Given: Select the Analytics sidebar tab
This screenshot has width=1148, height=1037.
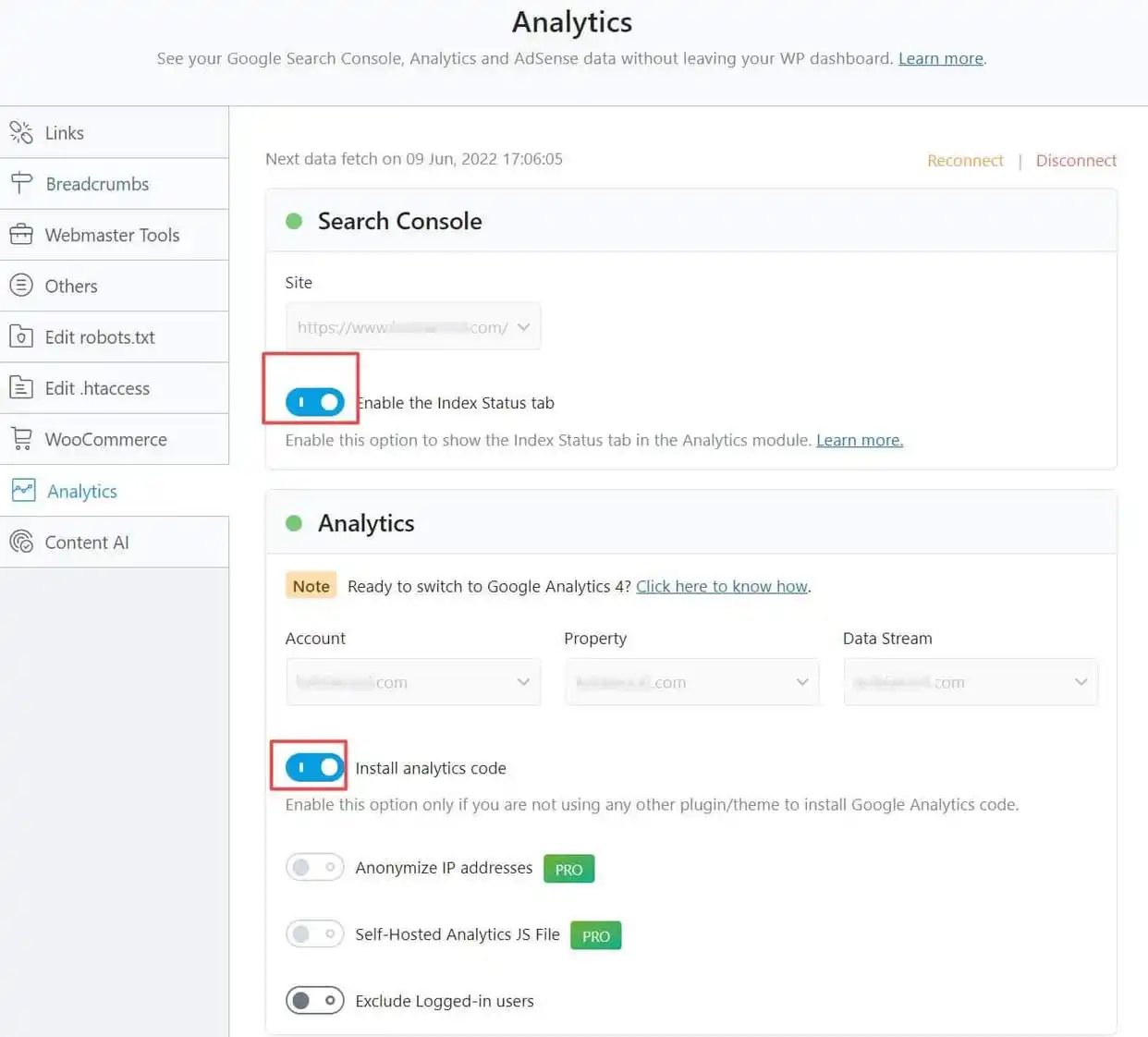Looking at the screenshot, I should point(82,491).
